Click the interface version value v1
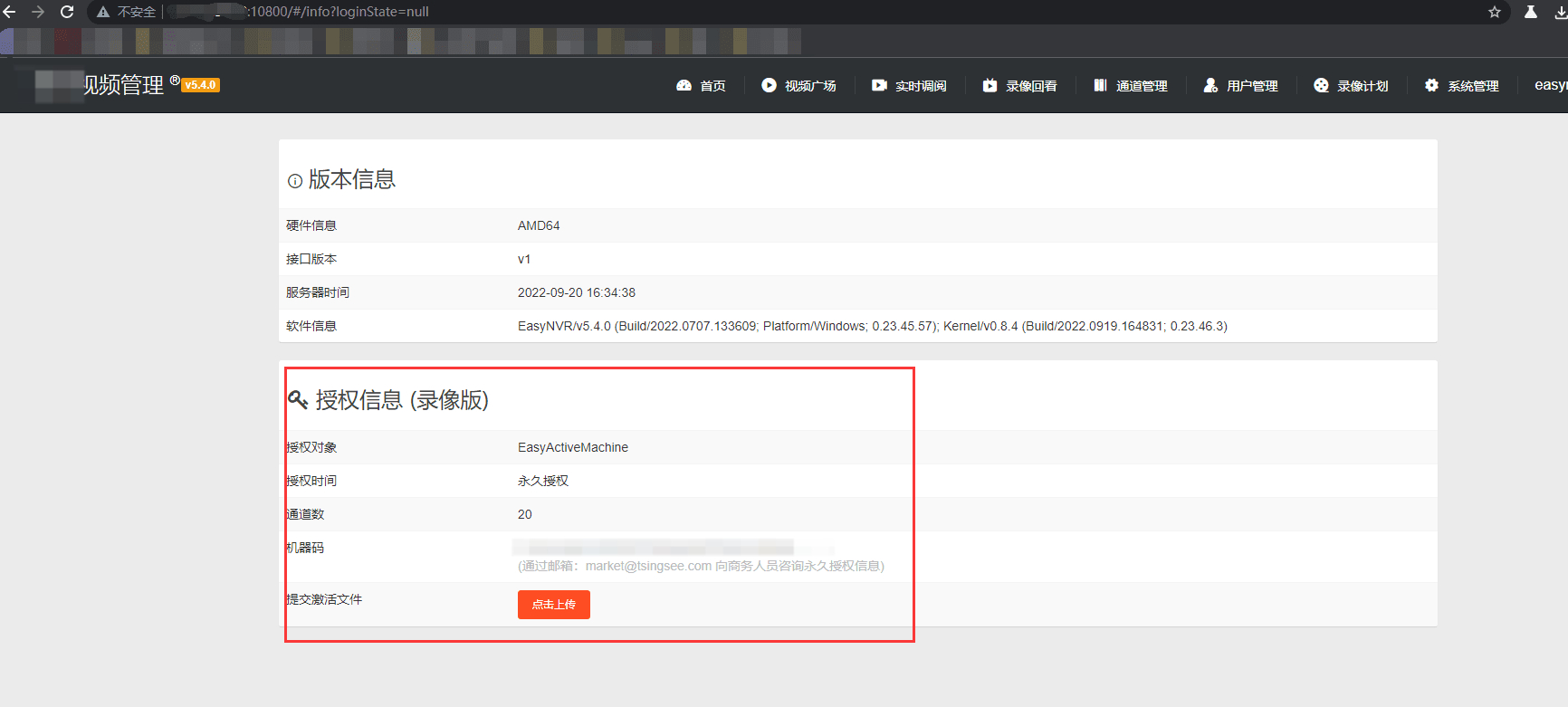Image resolution: width=1568 pixels, height=707 pixels. point(524,259)
